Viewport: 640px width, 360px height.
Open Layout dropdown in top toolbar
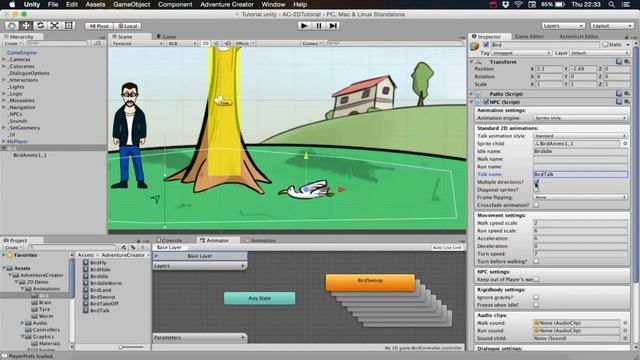(x=611, y=26)
